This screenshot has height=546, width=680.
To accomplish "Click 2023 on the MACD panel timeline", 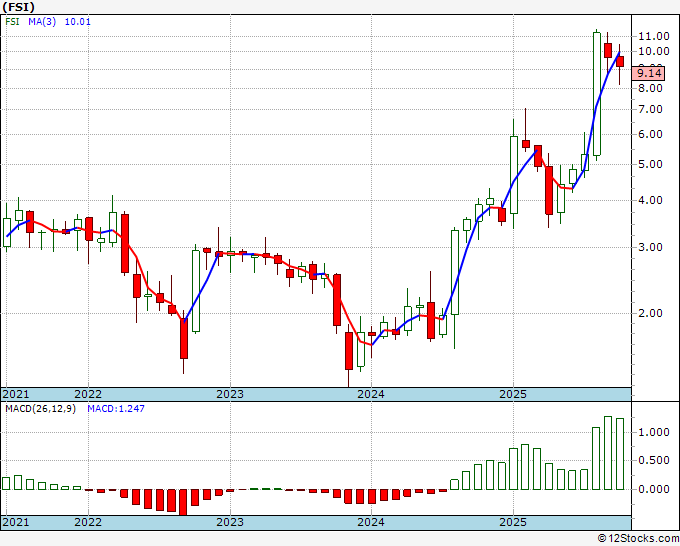I will [x=230, y=522].
